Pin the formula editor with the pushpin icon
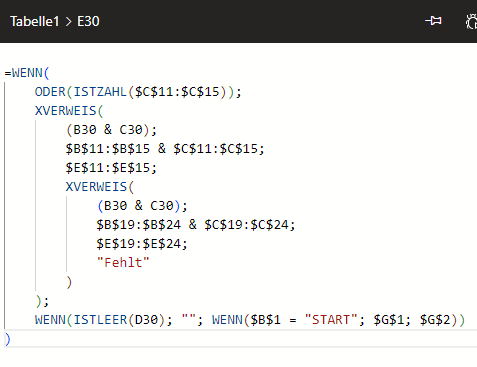 [433, 21]
